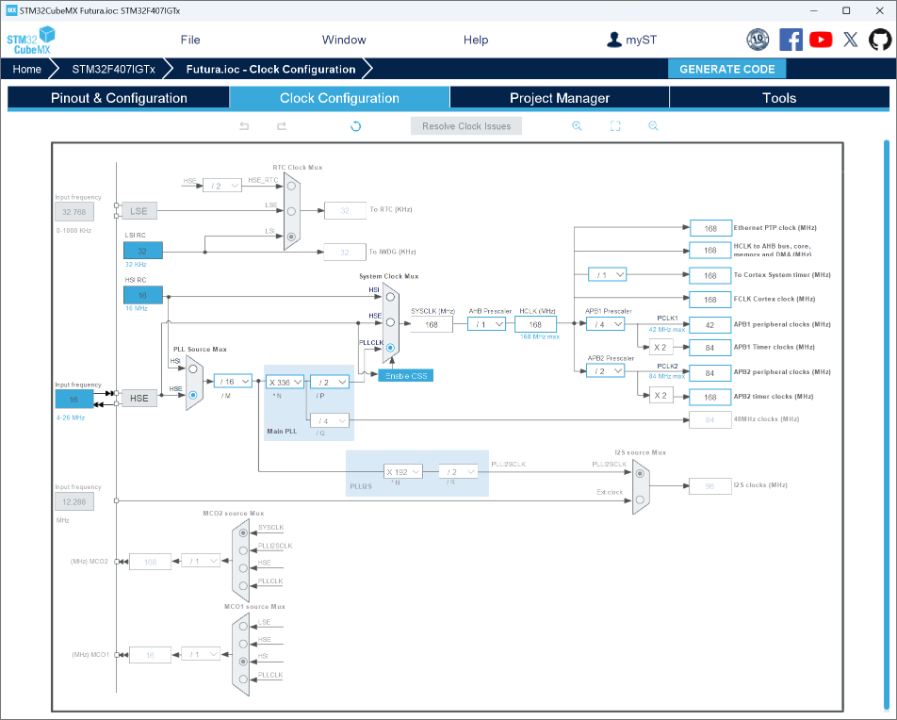This screenshot has width=897, height=720.
Task: Undo the last clock change
Action: pos(244,126)
